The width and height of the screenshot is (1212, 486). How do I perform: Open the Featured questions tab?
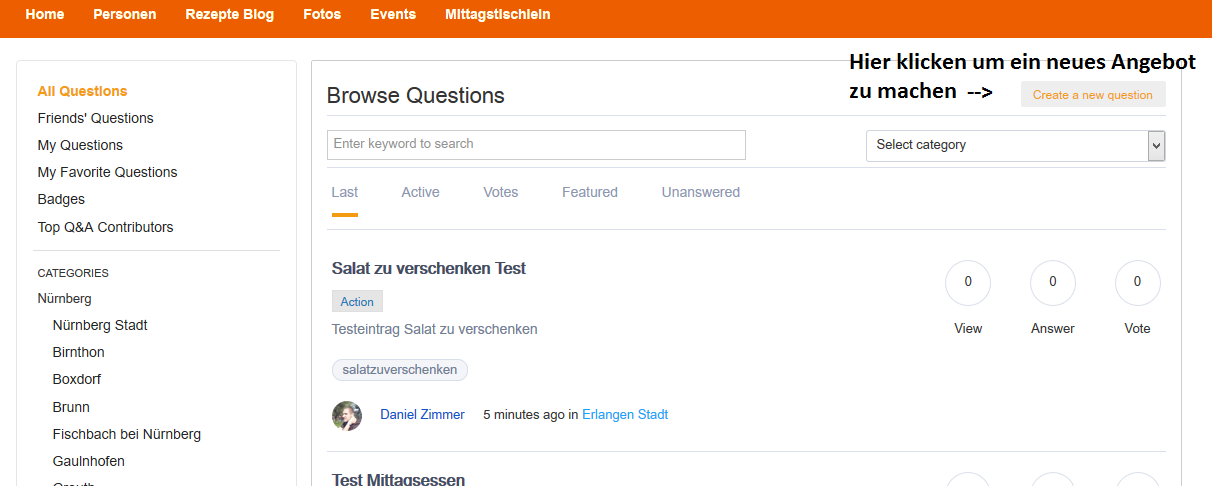[589, 192]
